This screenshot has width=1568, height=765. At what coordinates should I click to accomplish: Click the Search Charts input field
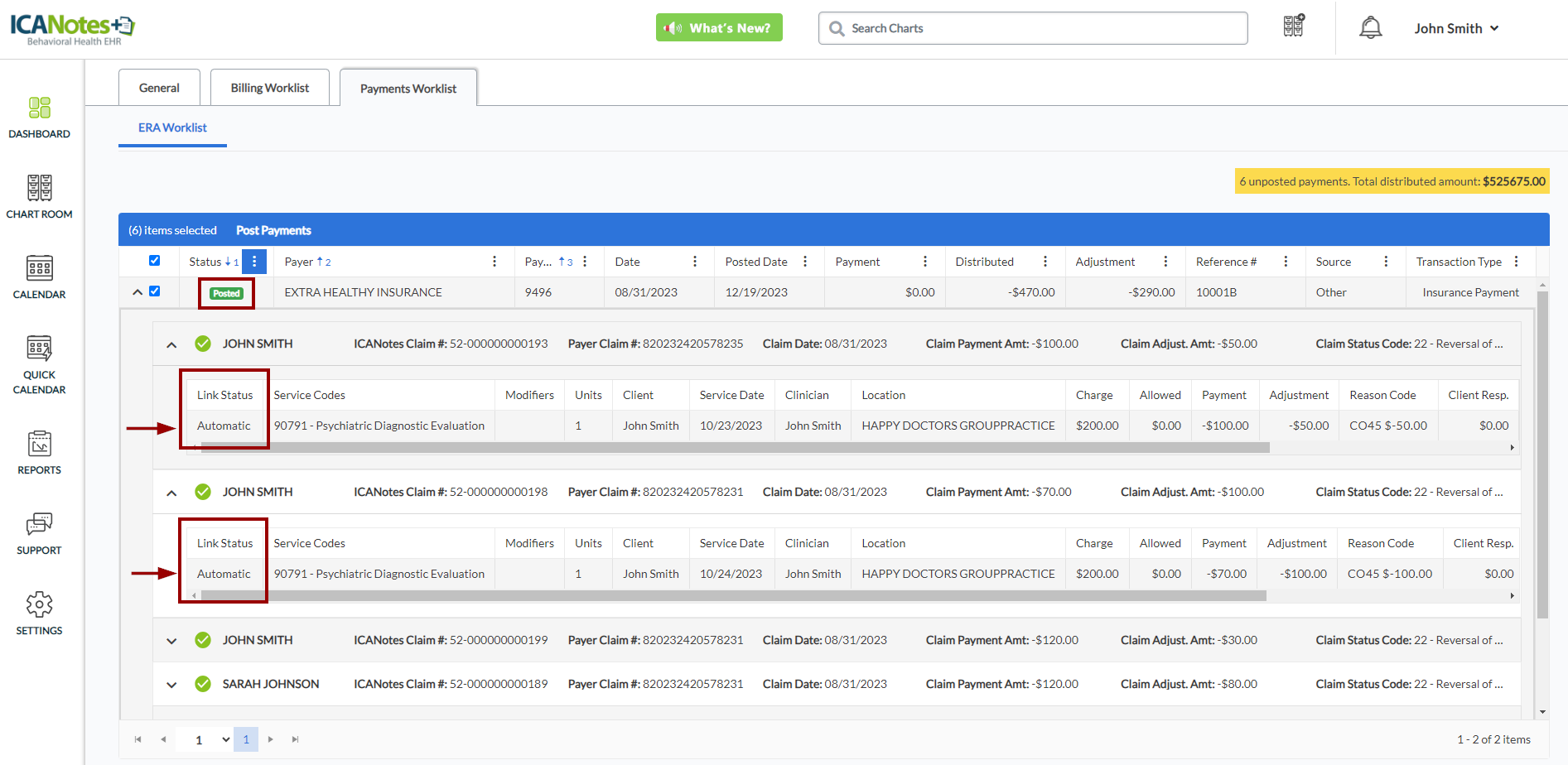(1044, 28)
